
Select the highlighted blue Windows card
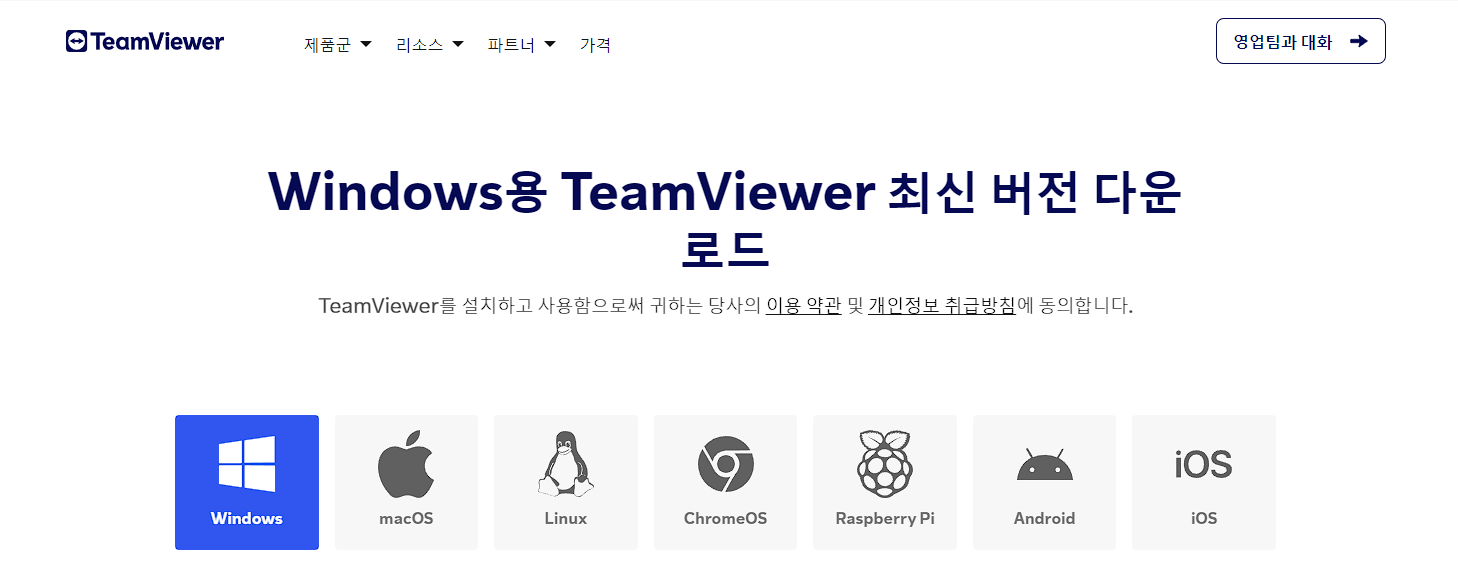[246, 482]
